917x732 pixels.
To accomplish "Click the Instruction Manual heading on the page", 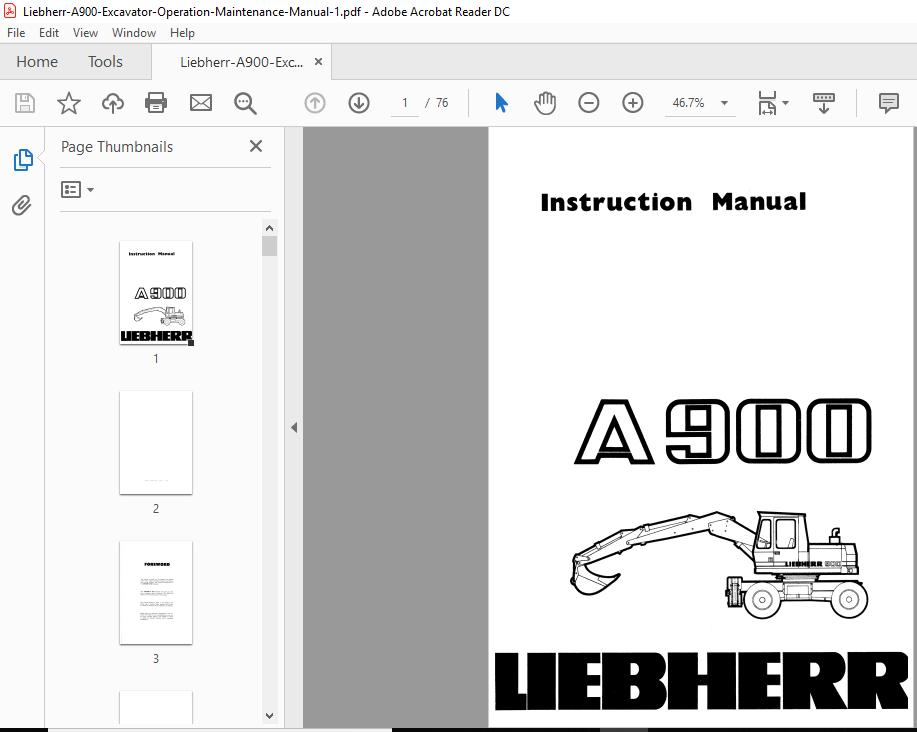I will [673, 202].
